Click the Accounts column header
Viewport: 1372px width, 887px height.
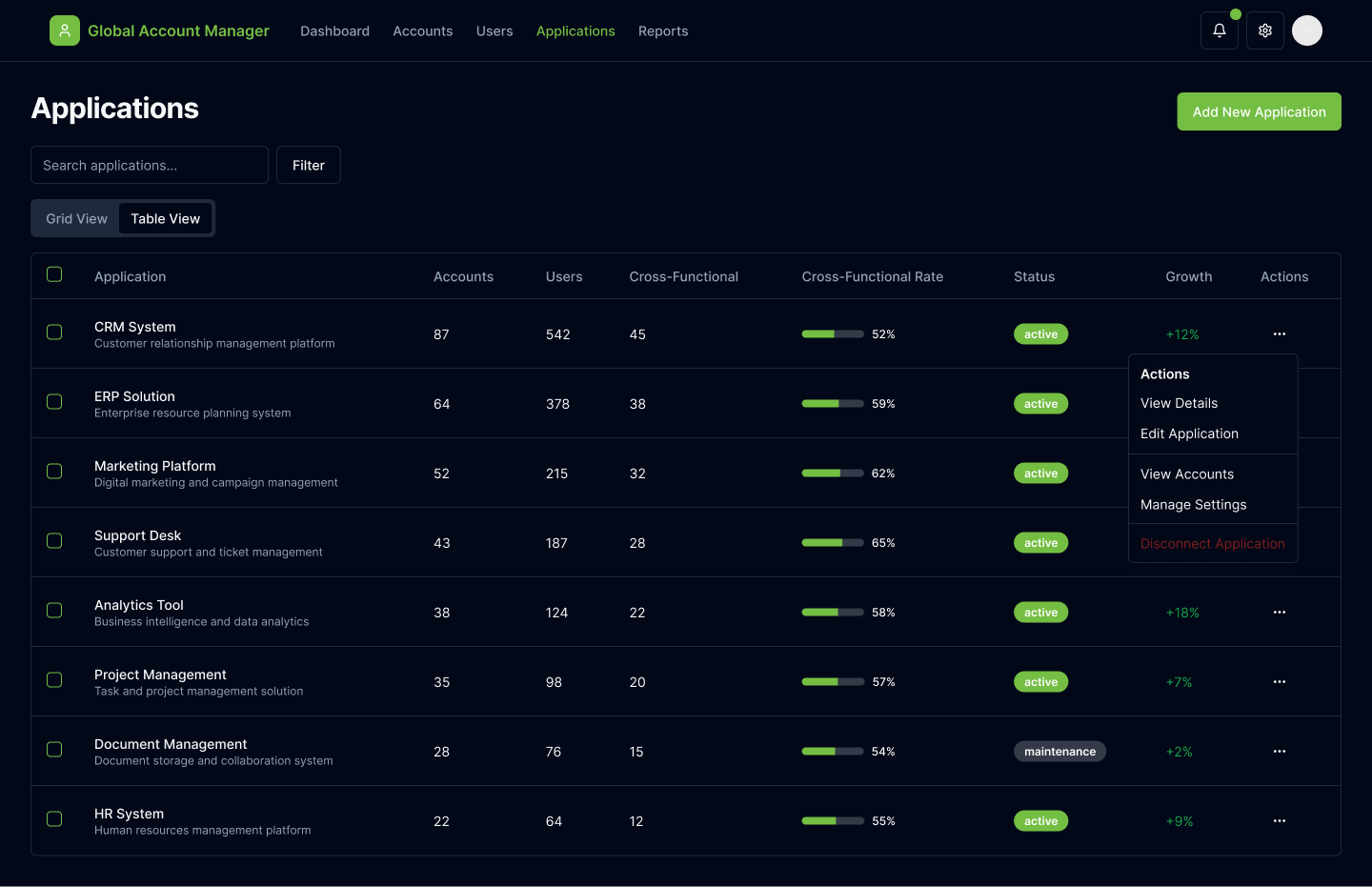pyautogui.click(x=463, y=276)
